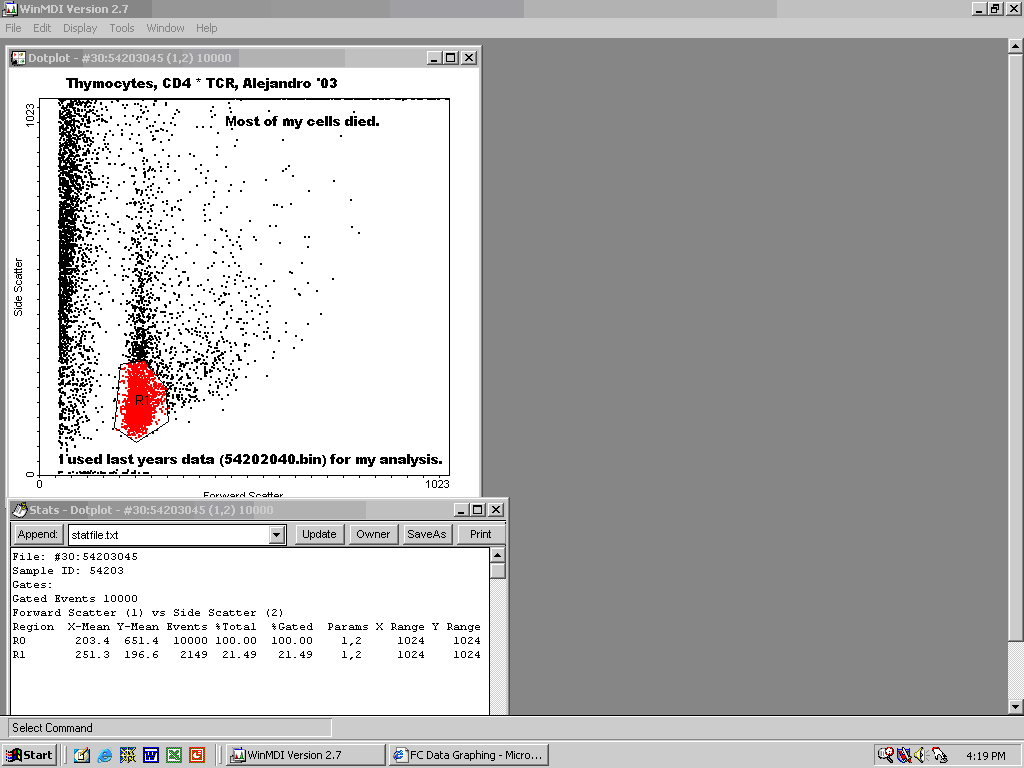Open the Window menu
Image resolution: width=1024 pixels, height=768 pixels.
[165, 28]
